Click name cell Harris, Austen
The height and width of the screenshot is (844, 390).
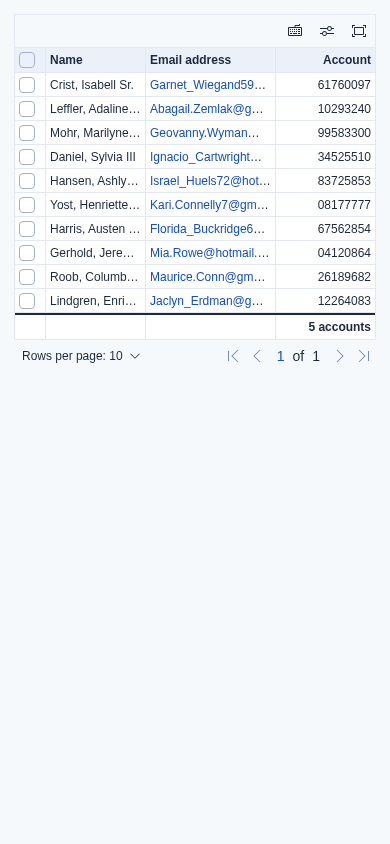pos(95,229)
